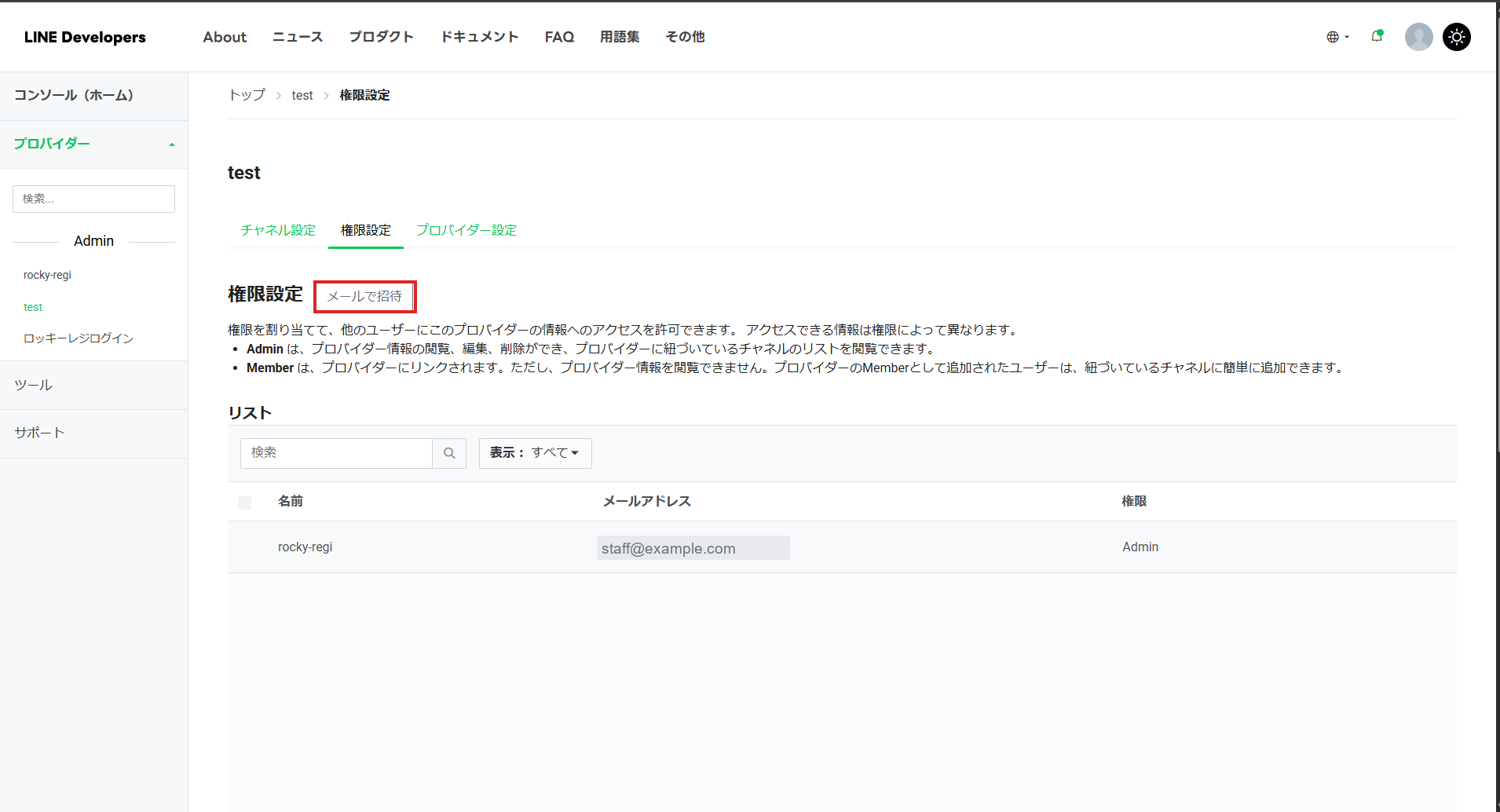
Task: Go to test in breadcrumb
Action: point(302,95)
